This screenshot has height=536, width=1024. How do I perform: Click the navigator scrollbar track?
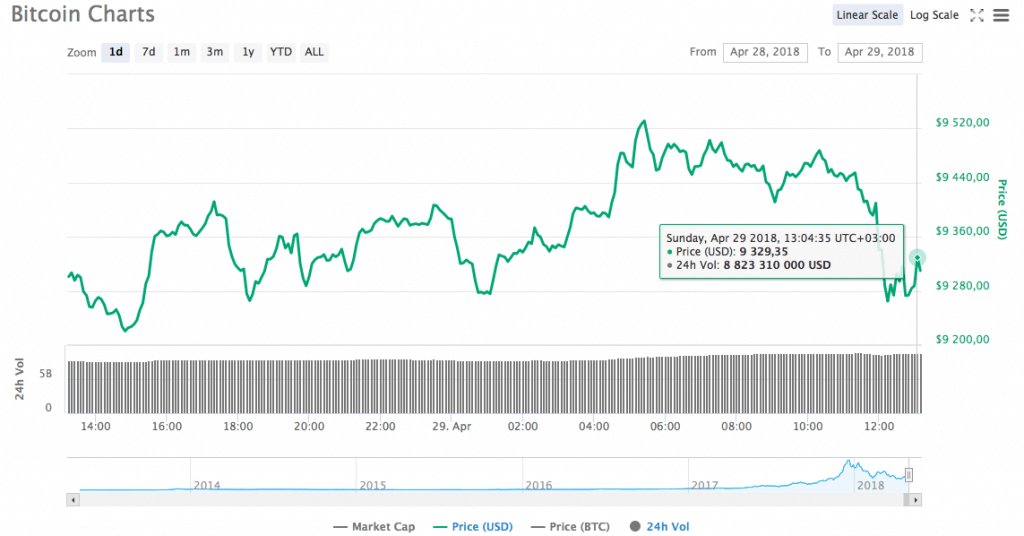pos(490,500)
